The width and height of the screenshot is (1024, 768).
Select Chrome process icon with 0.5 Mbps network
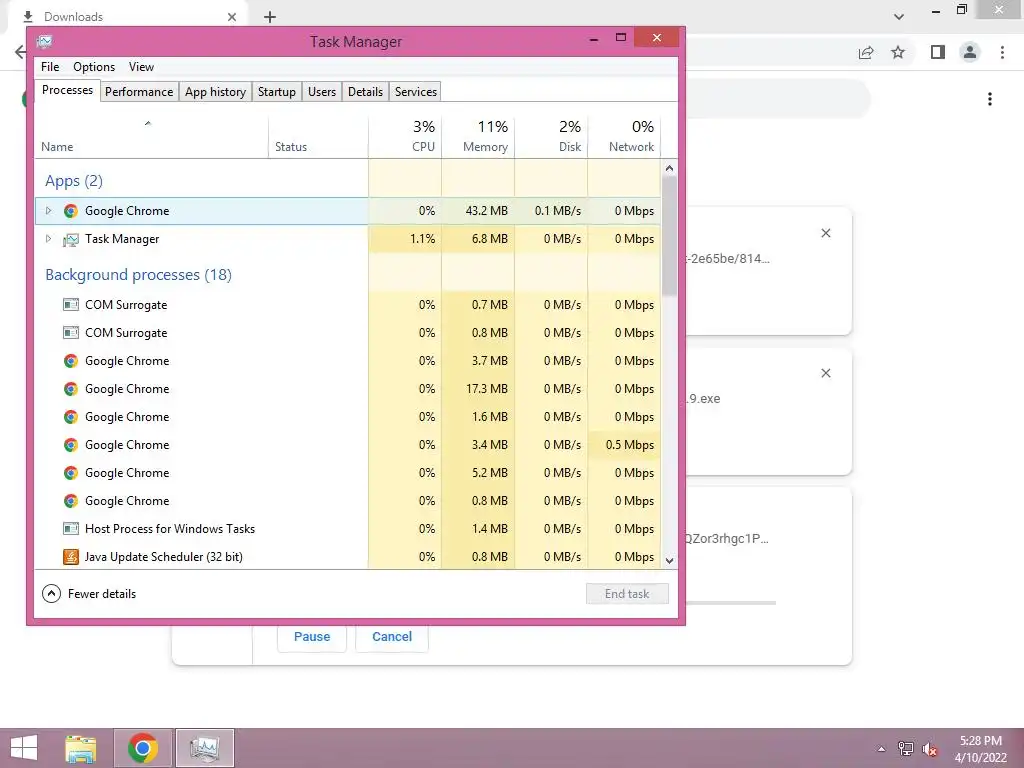(71, 445)
